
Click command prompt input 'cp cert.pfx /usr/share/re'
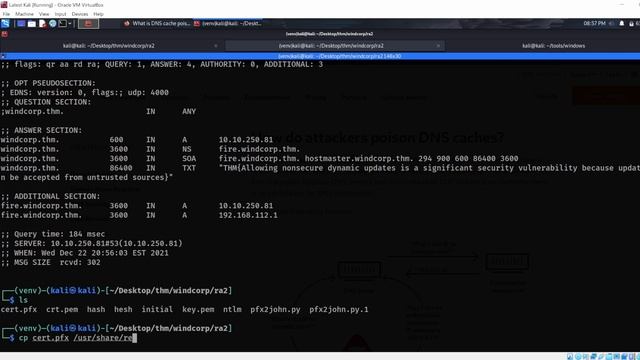[78, 338]
